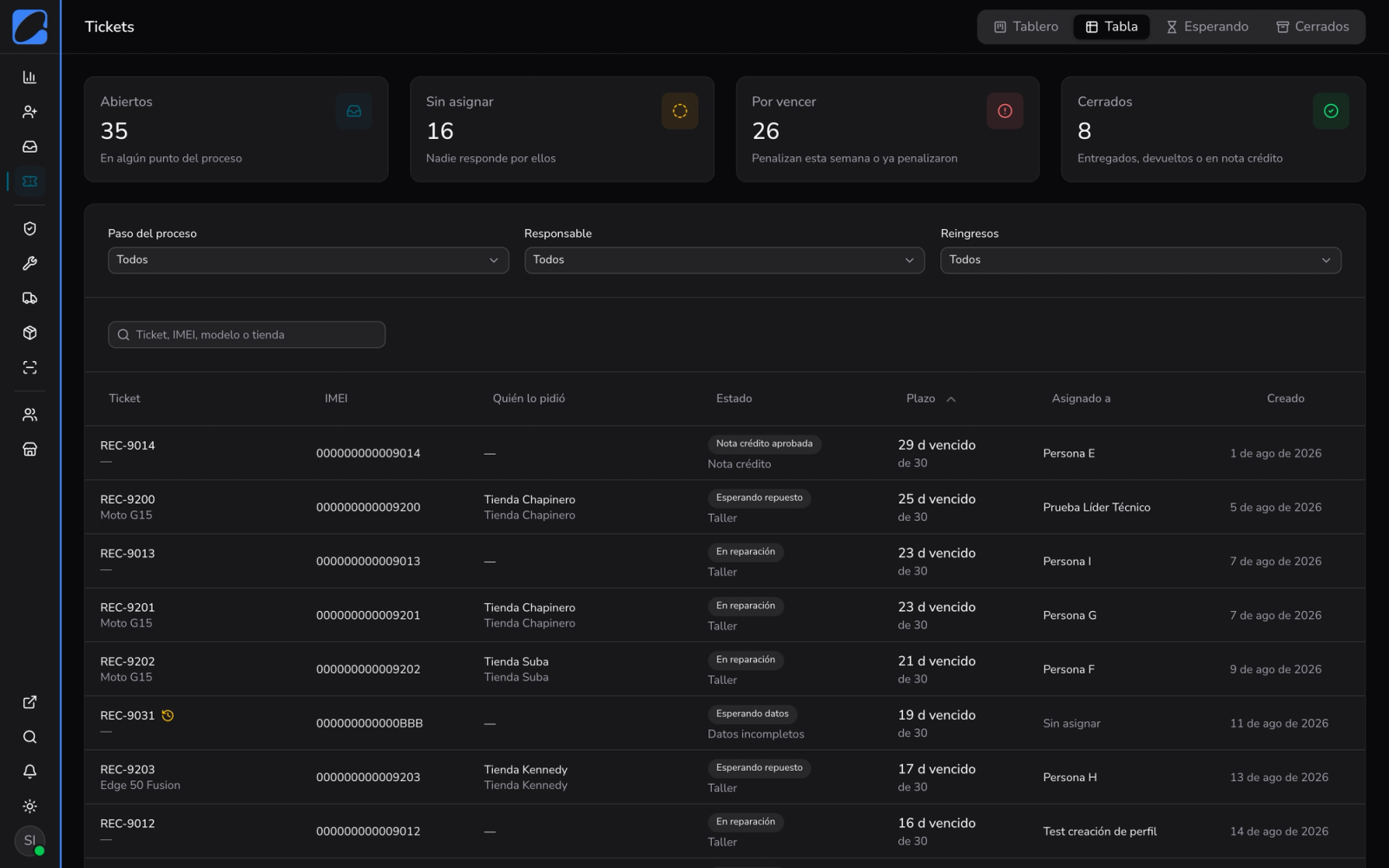The width and height of the screenshot is (1389, 868).
Task: Sort by the Plazo column header
Action: pyautogui.click(x=931, y=398)
